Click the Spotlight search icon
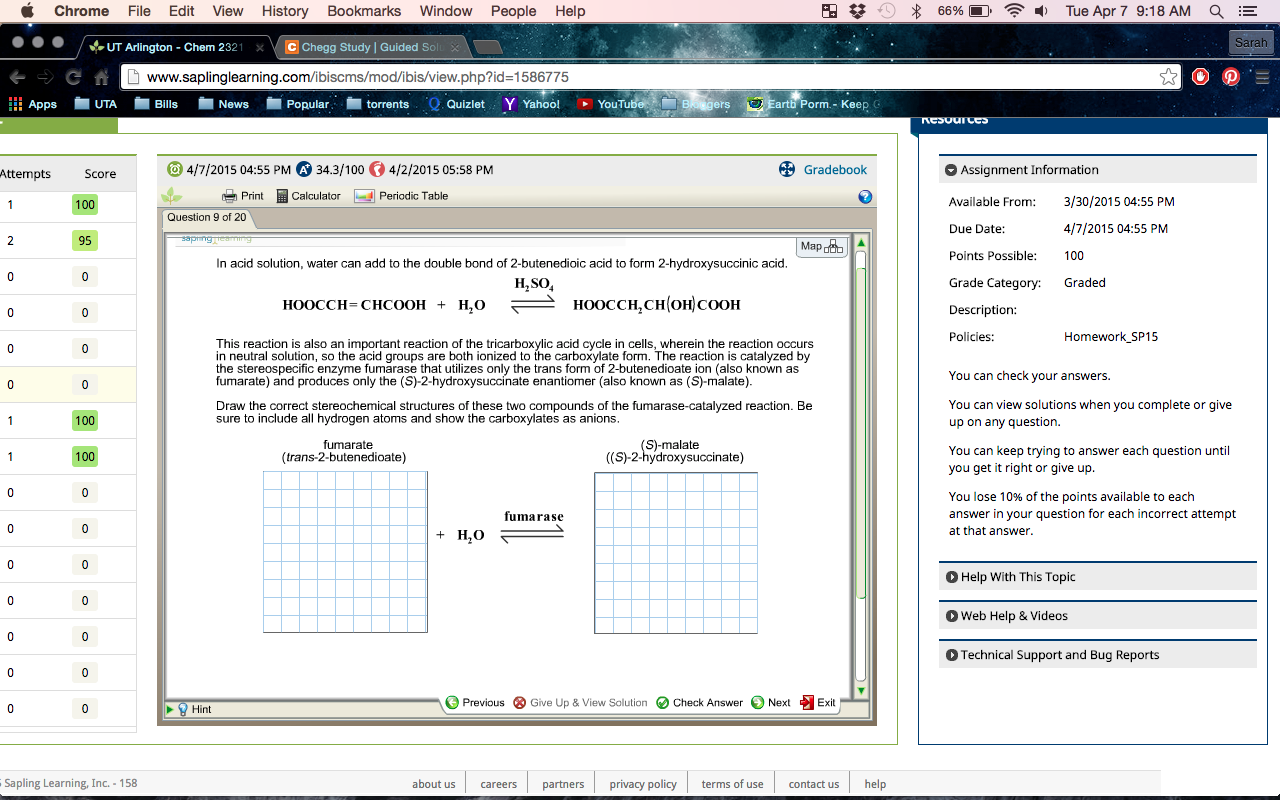Screen dimensions: 1280x800 [1216, 11]
